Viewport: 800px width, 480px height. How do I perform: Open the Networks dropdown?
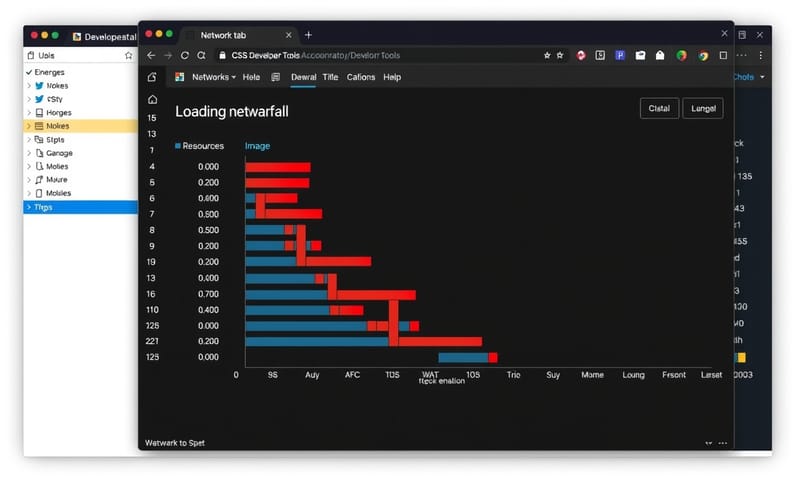213,77
